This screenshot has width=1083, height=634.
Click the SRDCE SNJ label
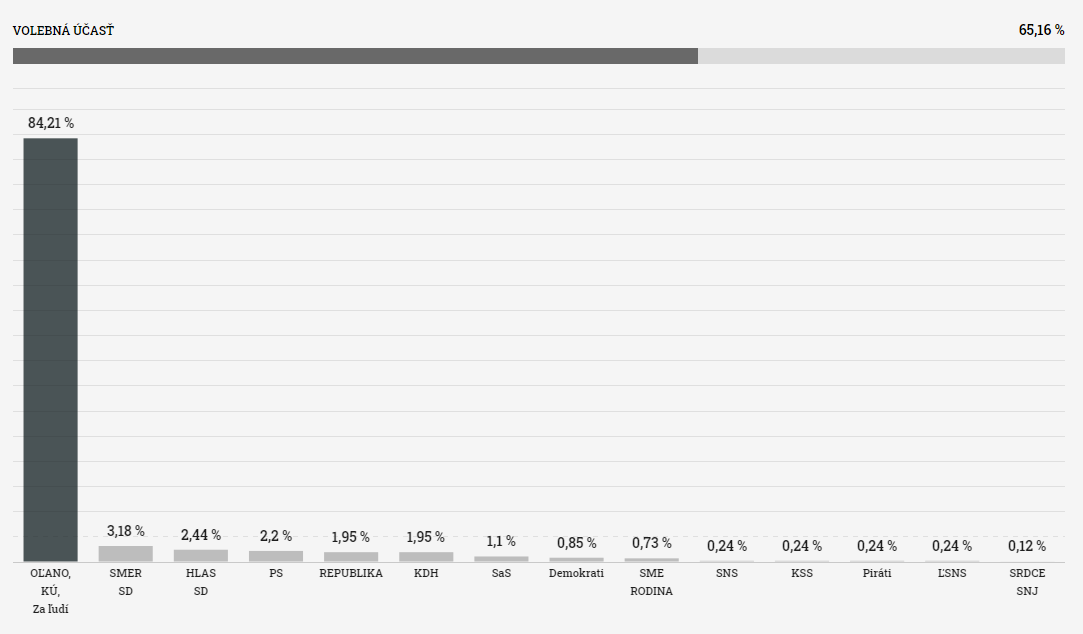(x=1027, y=582)
